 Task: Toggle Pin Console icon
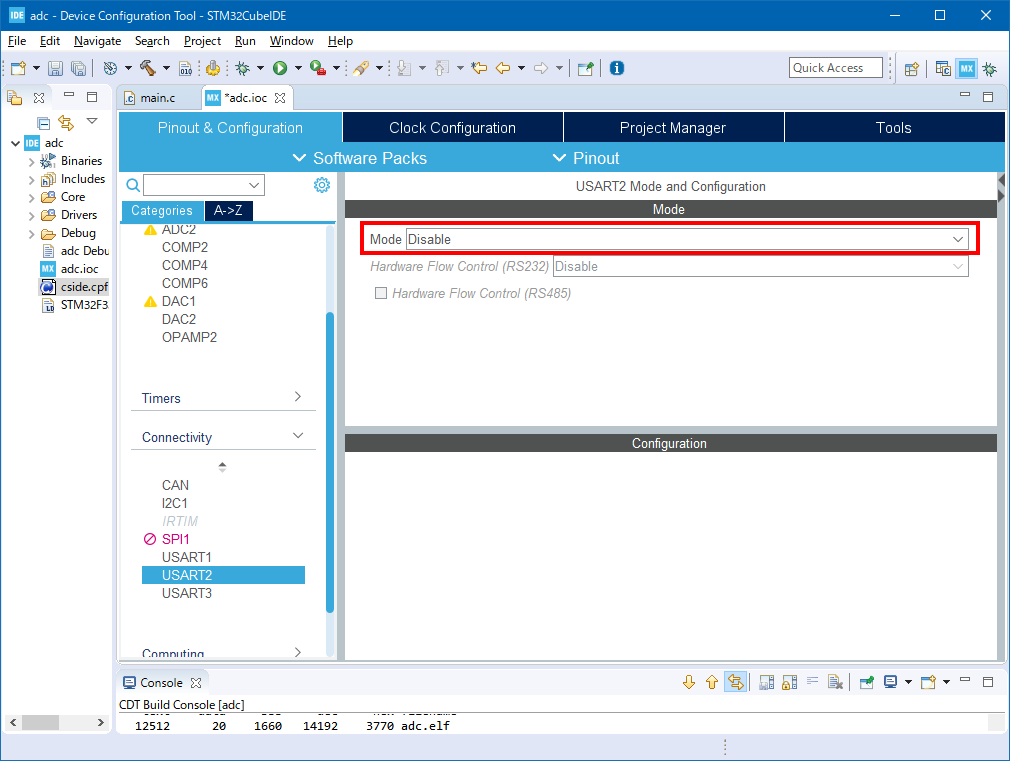pyautogui.click(x=867, y=682)
